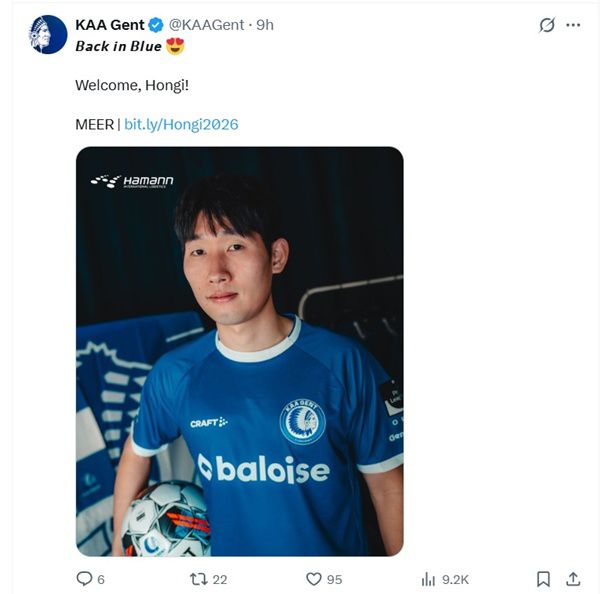This screenshot has width=600, height=594.
Task: Like the post with the heart icon
Action: [313, 579]
